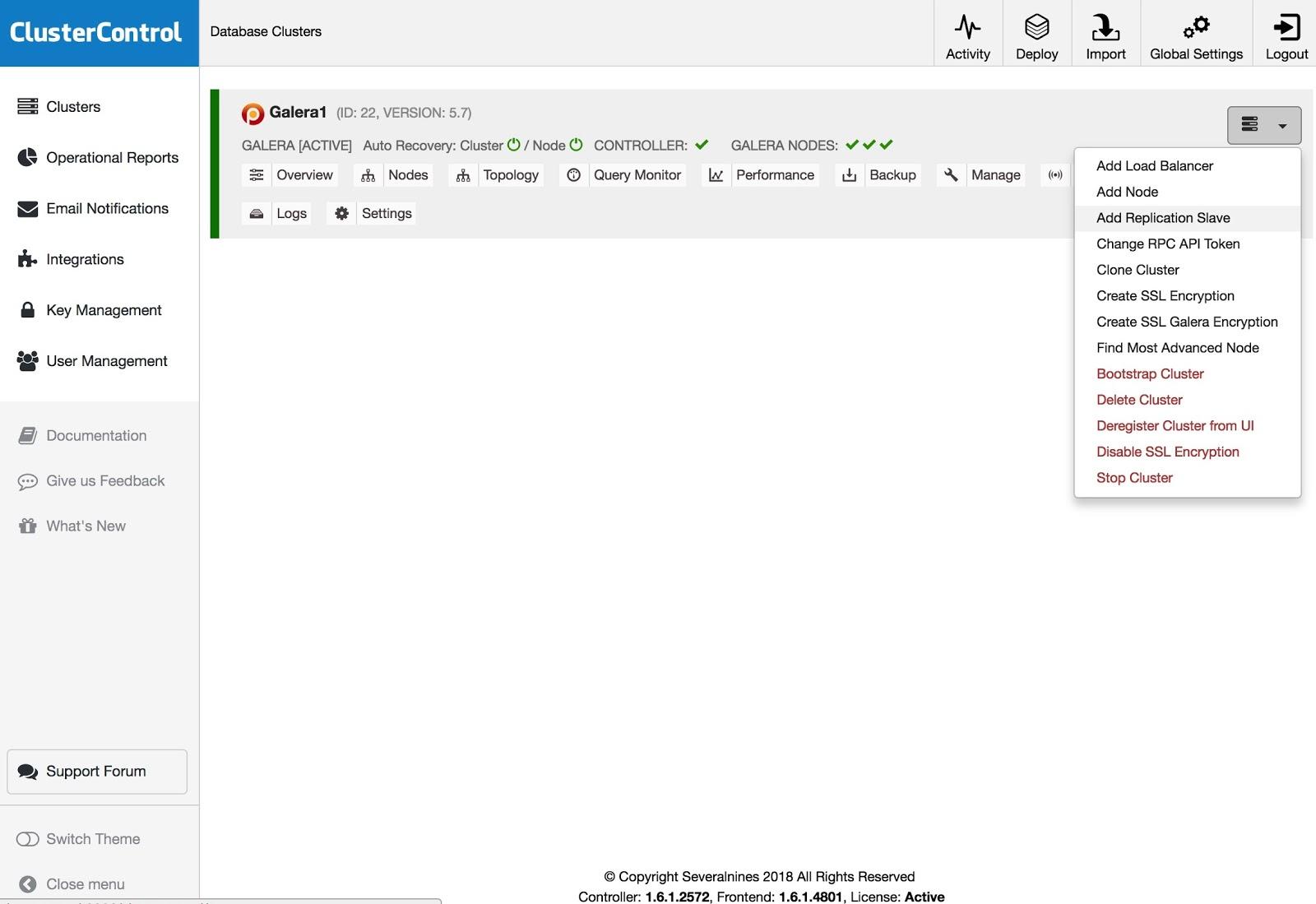
Task: Click the Logout arrow icon
Action: click(1286, 27)
